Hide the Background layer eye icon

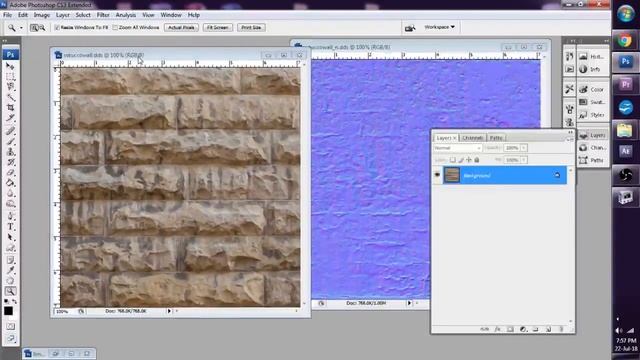(x=437, y=175)
